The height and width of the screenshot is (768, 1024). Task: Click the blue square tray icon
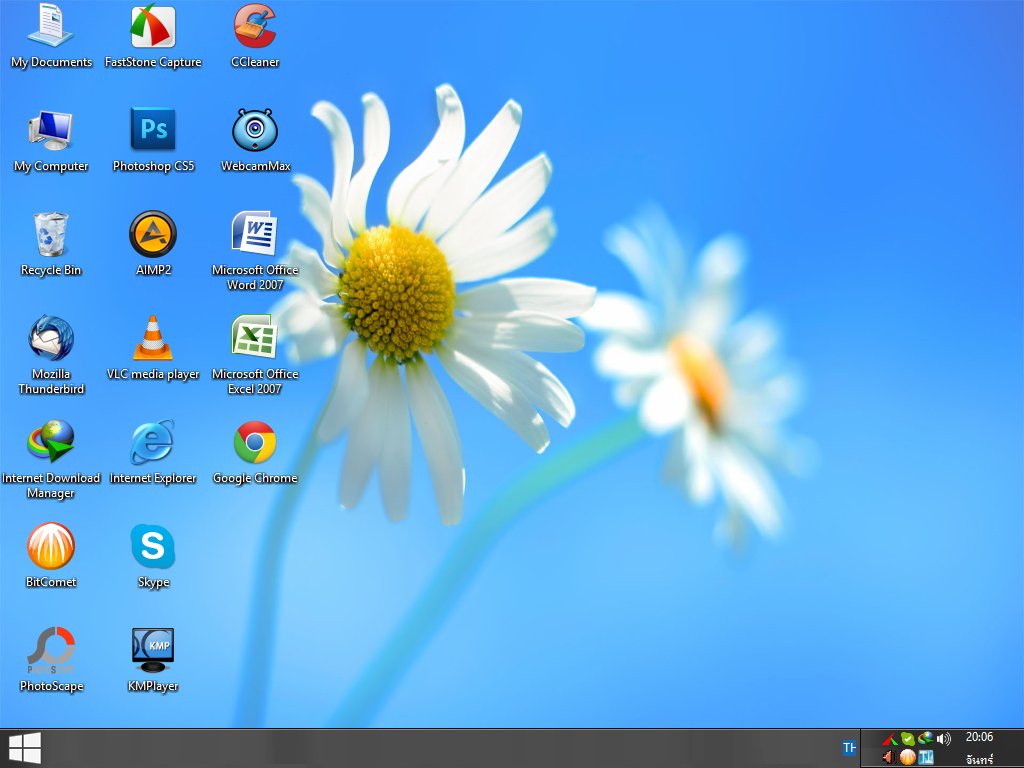coord(925,757)
